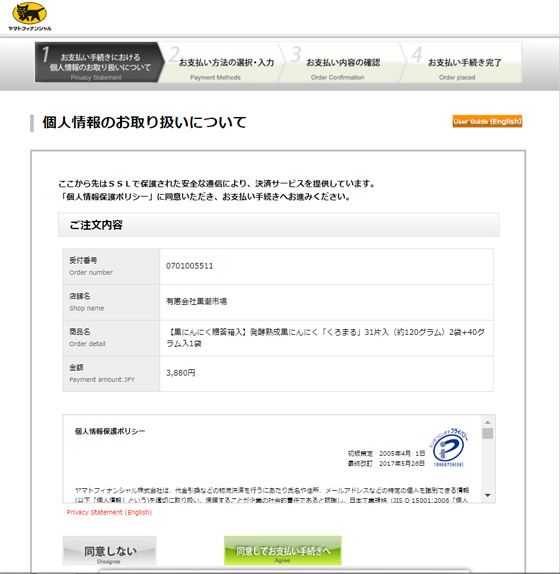560x574 pixels.
Task: Click the Payment amount:JPY label cell
Action: point(111,373)
